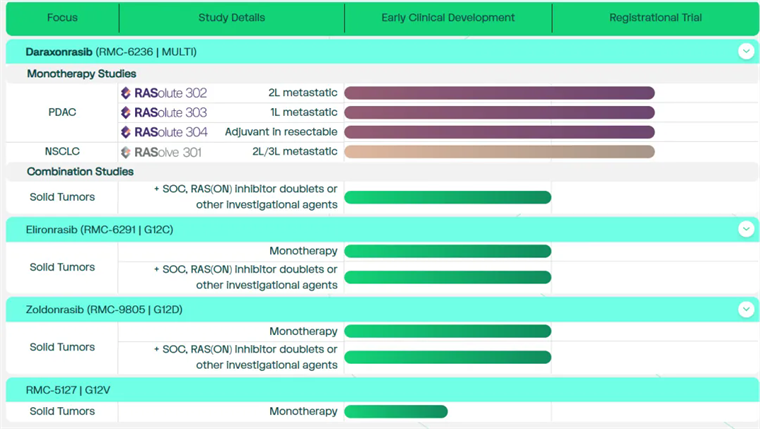Select the Early Clinical Development header

448,18
